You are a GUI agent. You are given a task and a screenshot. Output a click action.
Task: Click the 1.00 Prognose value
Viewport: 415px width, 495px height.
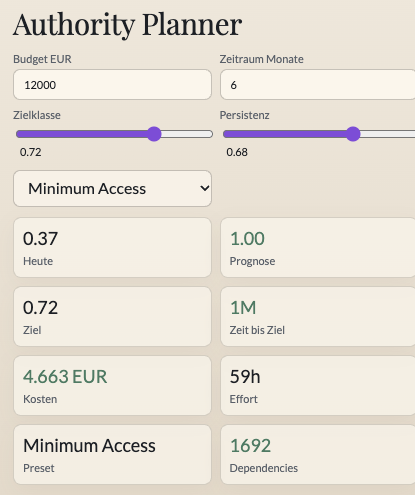click(x=247, y=239)
